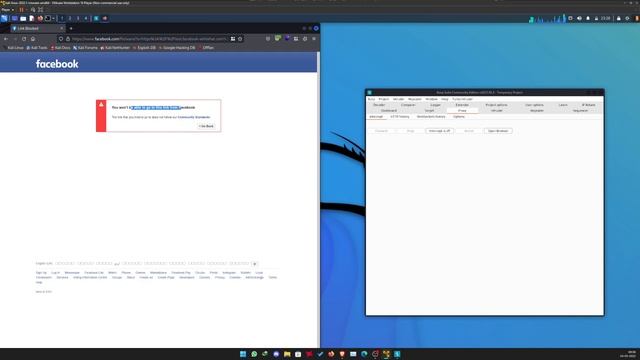Screen dimensions: 640x360
Task: Click the language plus button in footer
Action: click(255, 264)
